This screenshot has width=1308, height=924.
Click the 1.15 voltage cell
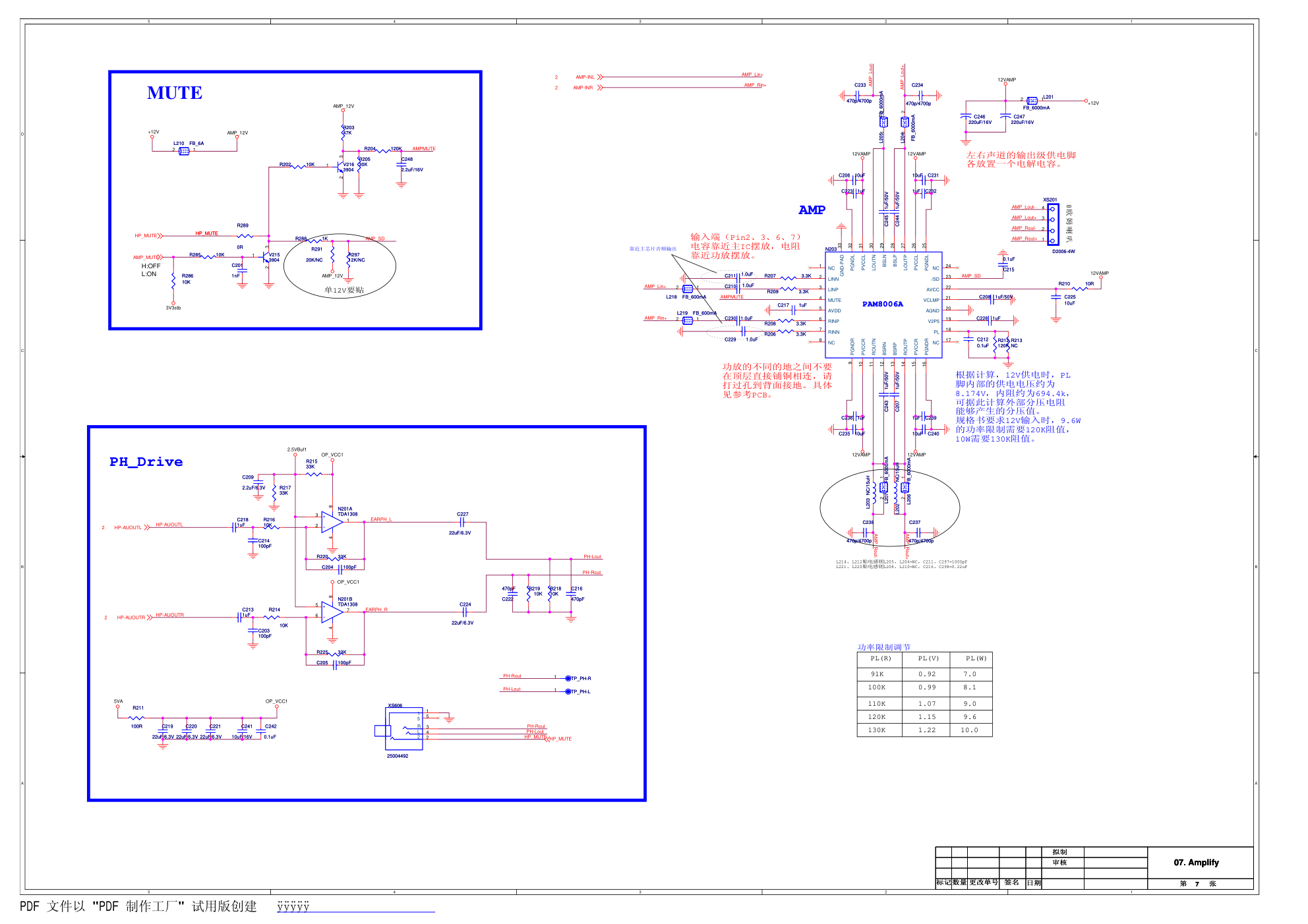click(927, 717)
